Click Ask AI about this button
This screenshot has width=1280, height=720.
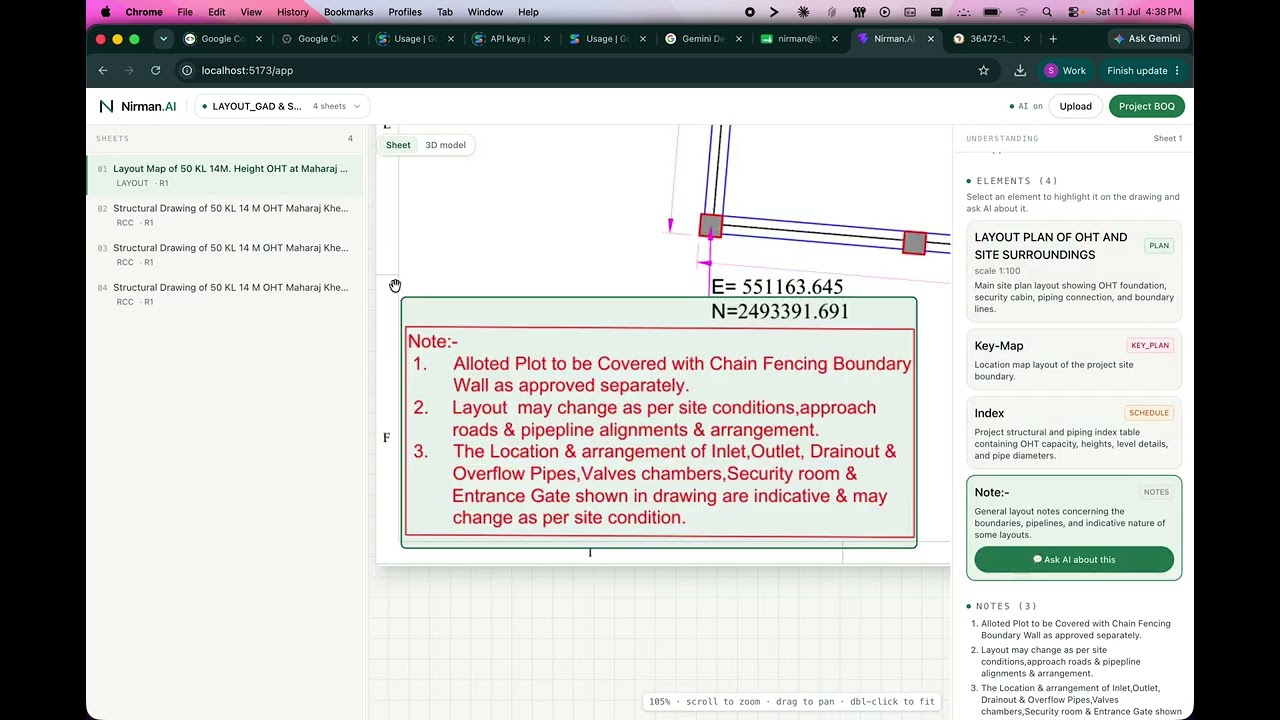click(x=1074, y=560)
